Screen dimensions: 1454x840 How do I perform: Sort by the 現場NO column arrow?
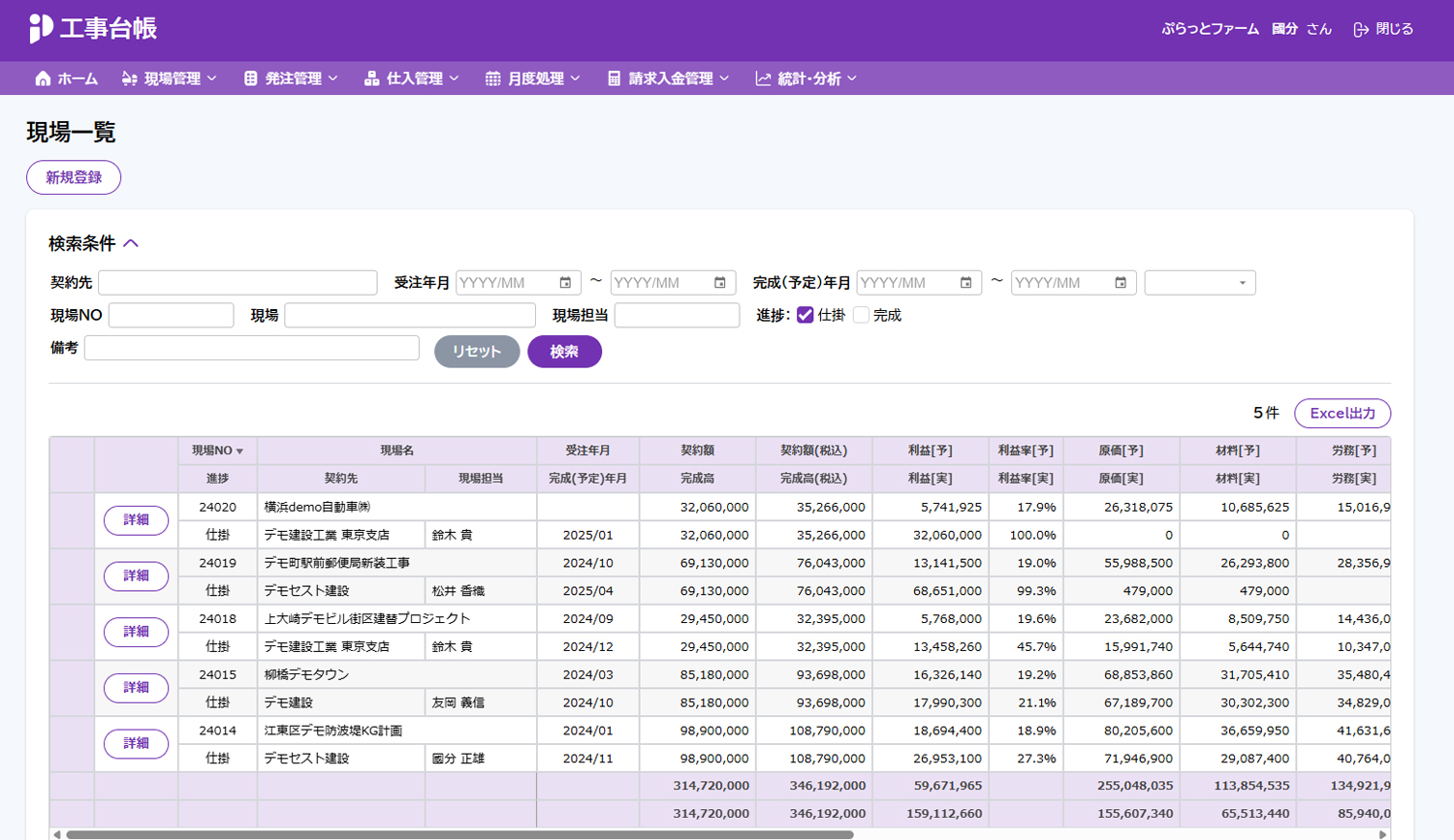point(239,451)
